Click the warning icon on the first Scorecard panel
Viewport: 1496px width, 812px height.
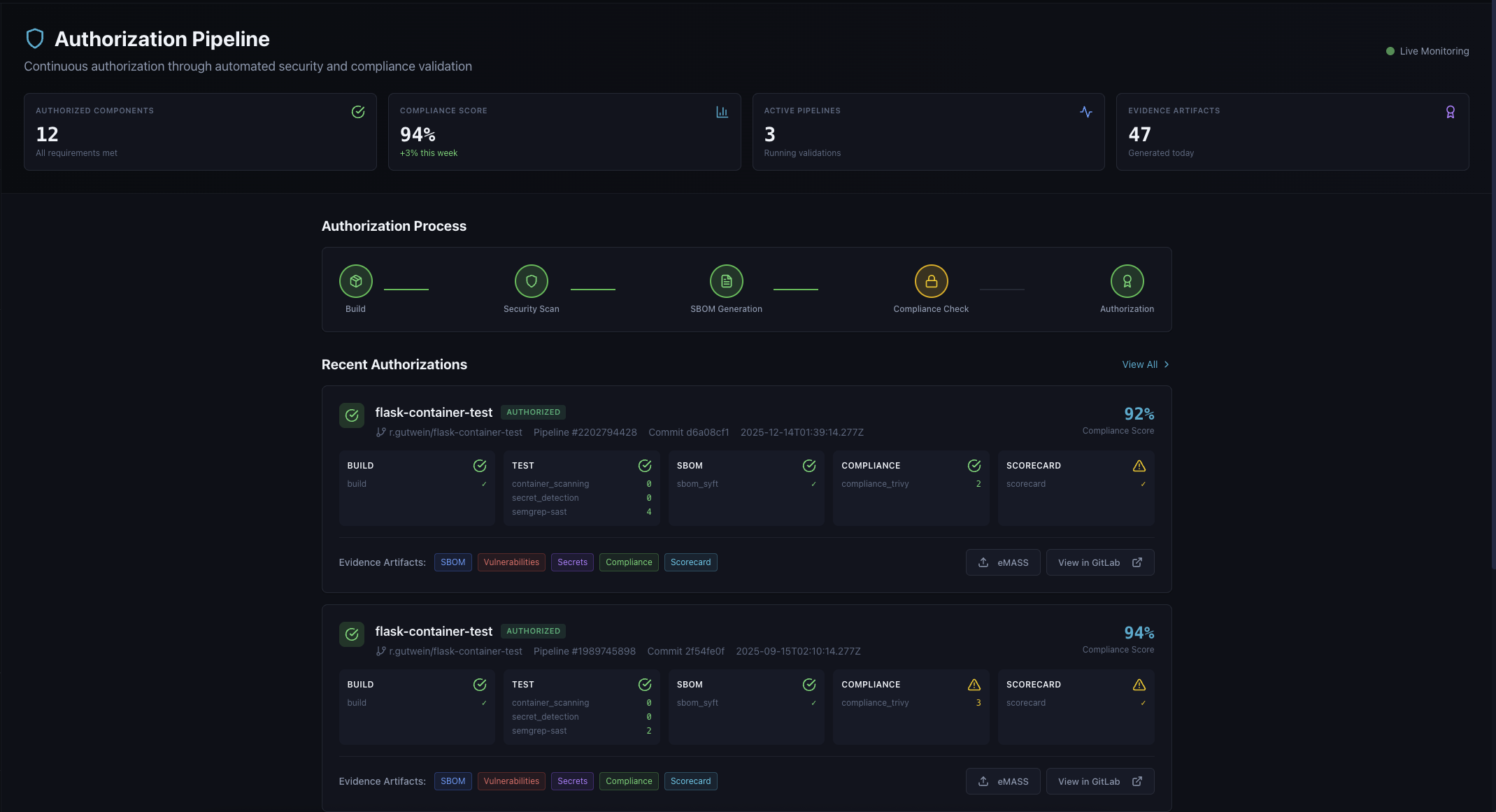point(1139,465)
